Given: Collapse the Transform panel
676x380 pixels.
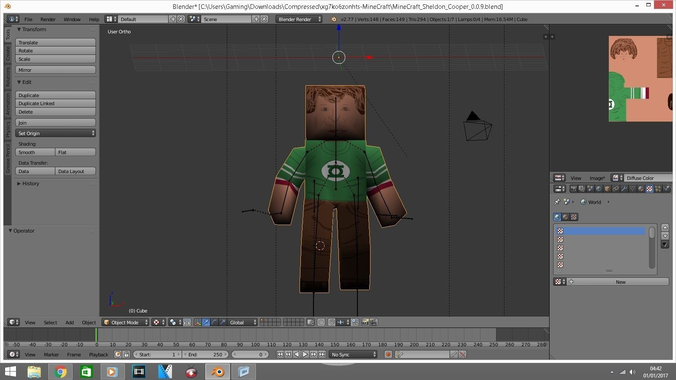Looking at the screenshot, I should click(31, 29).
